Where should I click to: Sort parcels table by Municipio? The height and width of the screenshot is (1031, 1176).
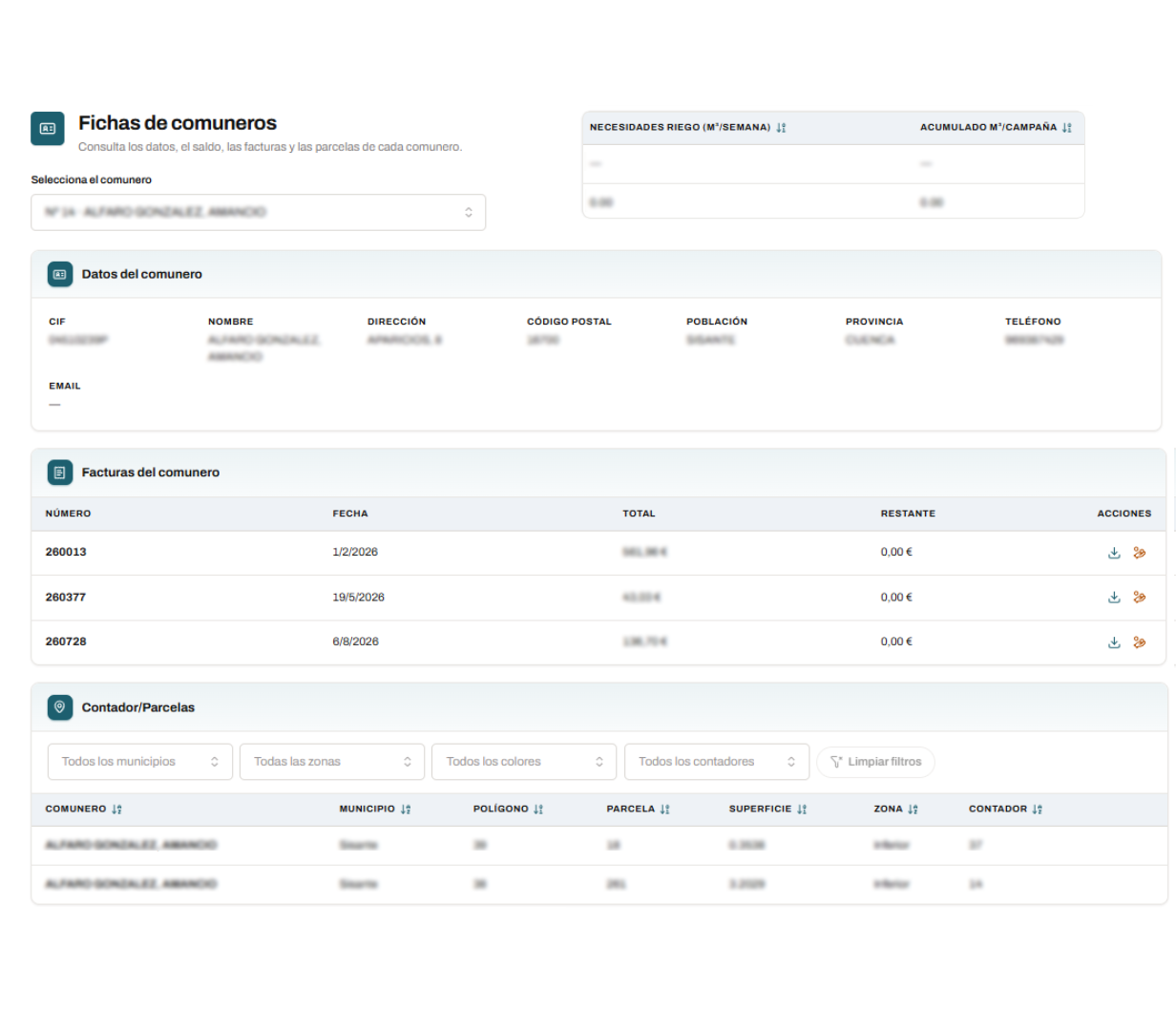coord(406,810)
